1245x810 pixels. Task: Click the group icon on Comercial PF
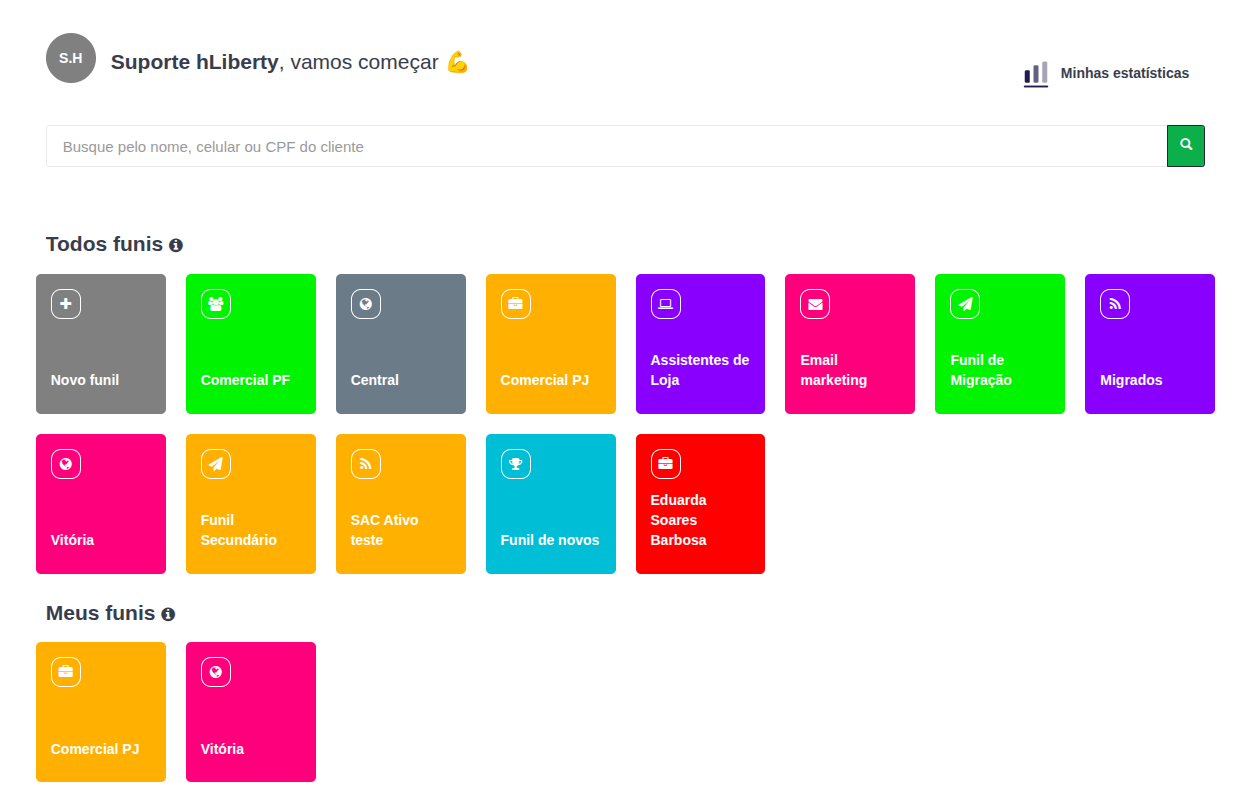click(216, 304)
